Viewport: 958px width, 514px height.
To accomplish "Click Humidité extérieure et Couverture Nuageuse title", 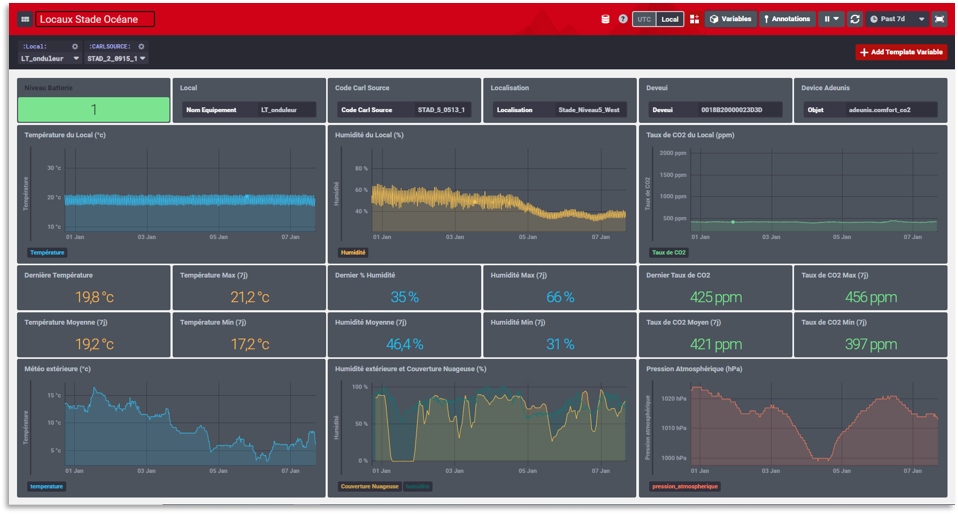I will click(411, 369).
